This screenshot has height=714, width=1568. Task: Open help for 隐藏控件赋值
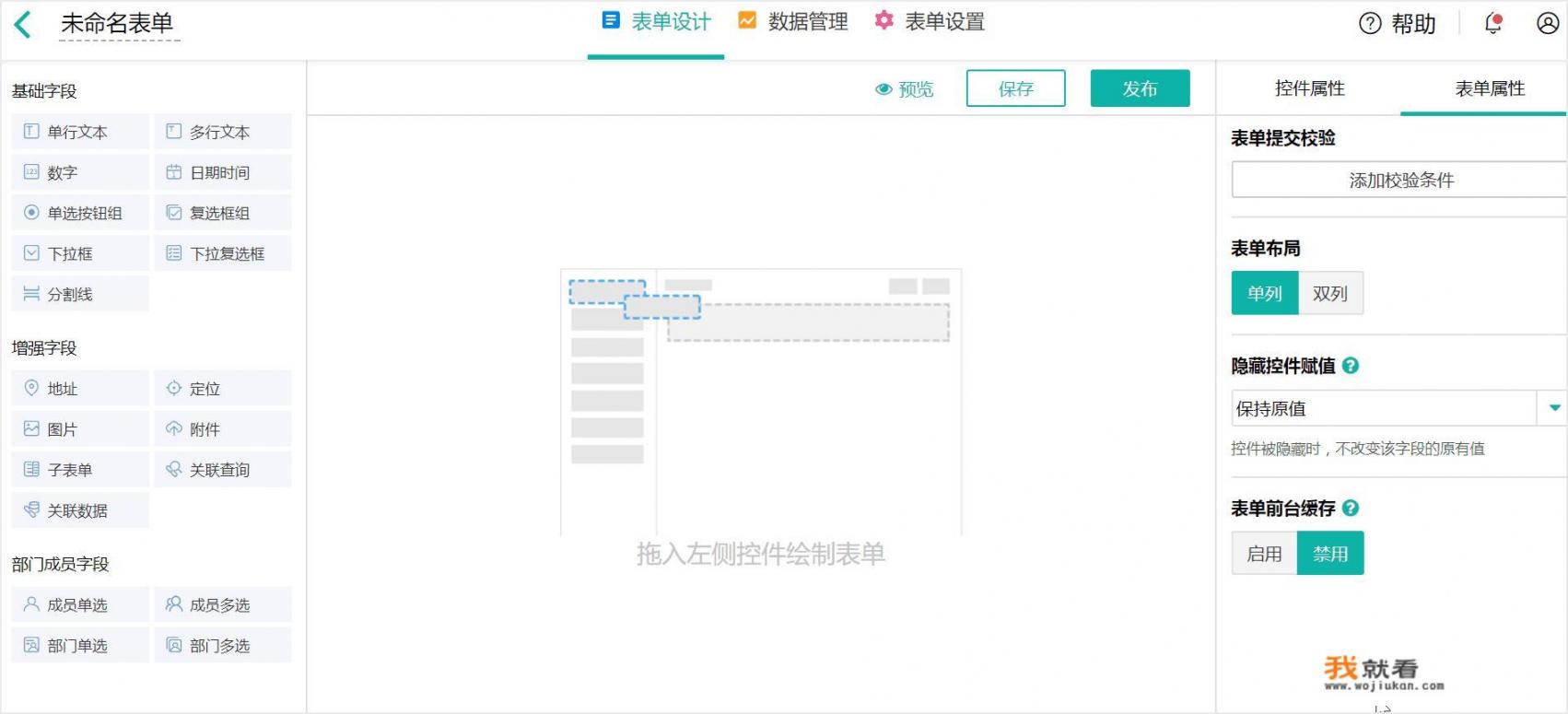[1351, 366]
